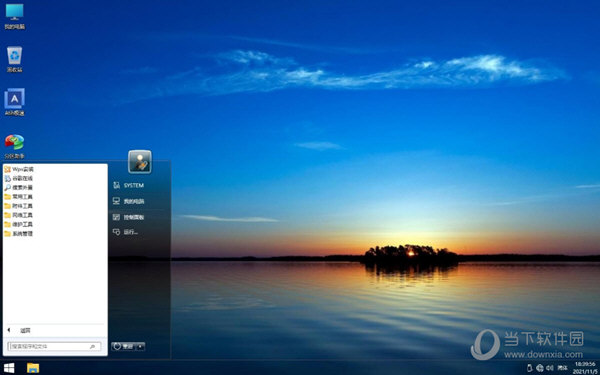Viewport: 600px width, 375px height.
Task: Click the 返回 back link in the Start menu
Action: pyautogui.click(x=25, y=331)
